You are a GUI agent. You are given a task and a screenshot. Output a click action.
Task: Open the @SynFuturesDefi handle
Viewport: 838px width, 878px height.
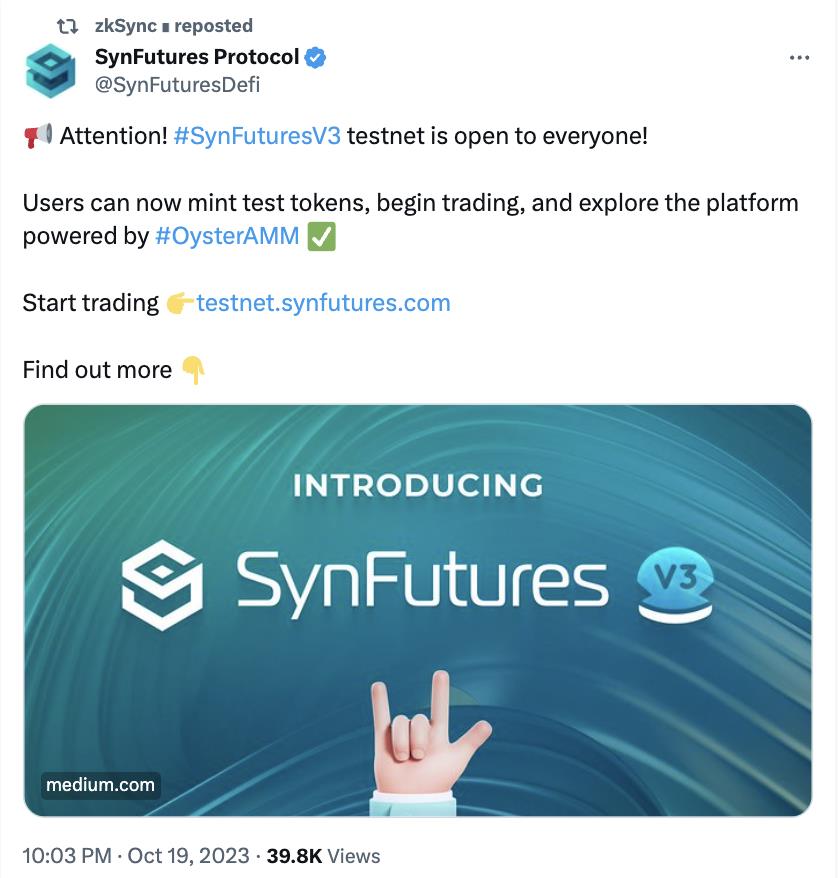click(x=177, y=84)
